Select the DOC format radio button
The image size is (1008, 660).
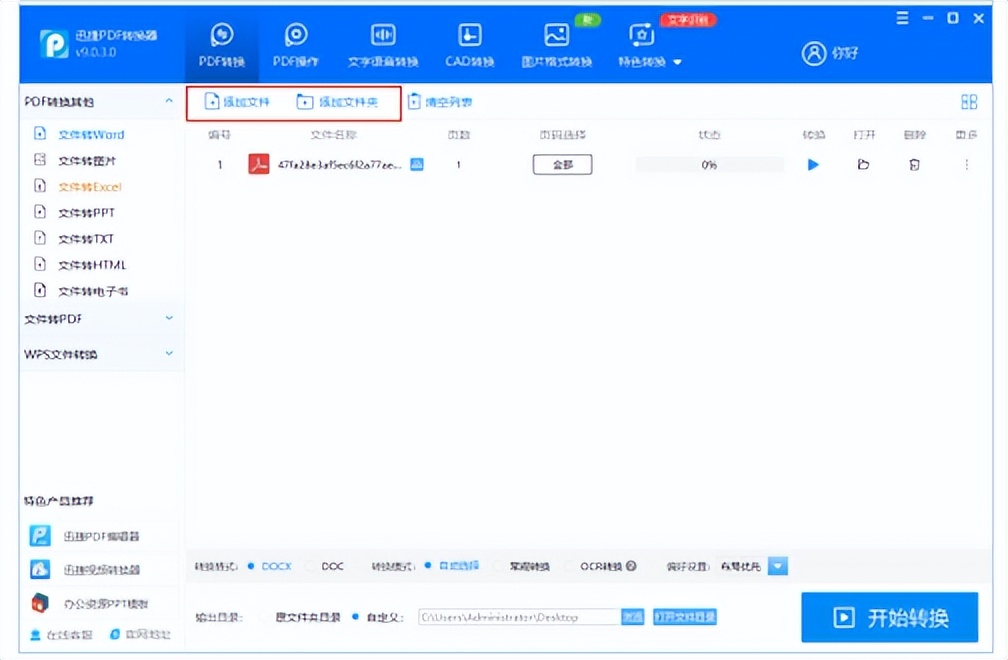310,566
